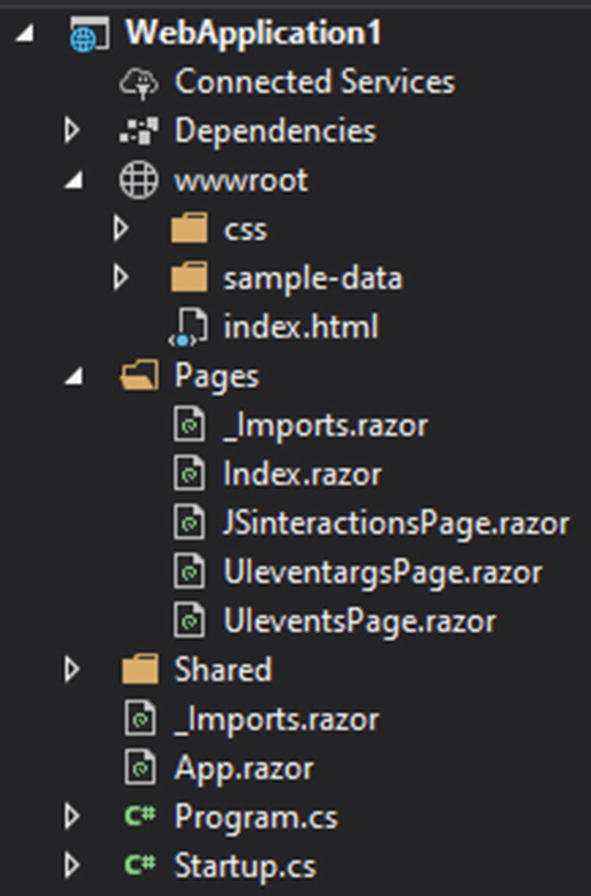Click the Connected Services cloud icon
Viewport: 591px width, 896px height.
(x=139, y=83)
